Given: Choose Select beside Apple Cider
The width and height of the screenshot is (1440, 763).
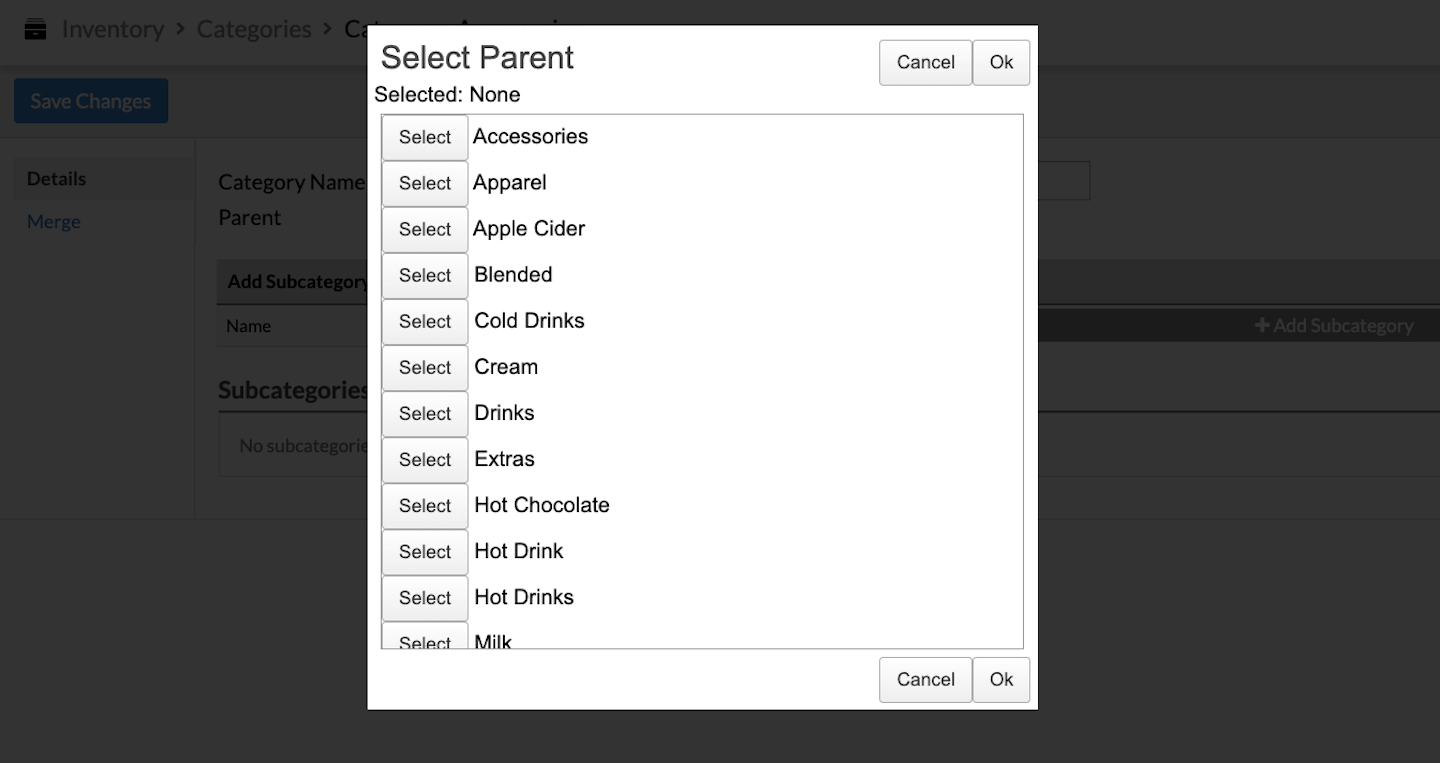Looking at the screenshot, I should [425, 229].
